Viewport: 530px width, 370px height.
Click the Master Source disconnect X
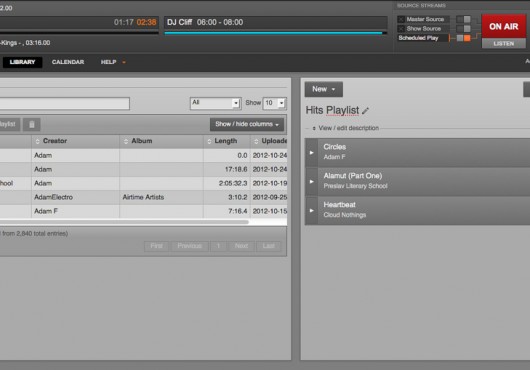401,19
